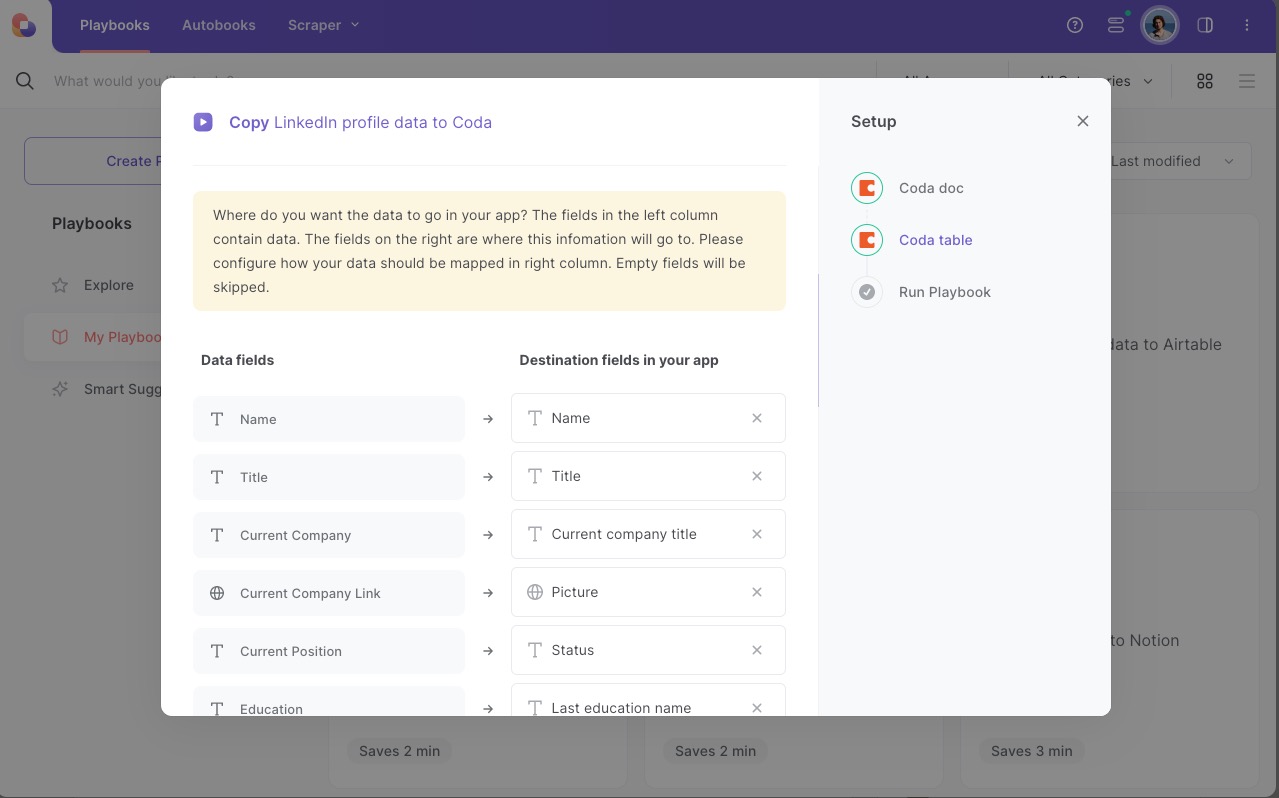Switch to list view icon
This screenshot has width=1279, height=798.
(x=1247, y=81)
